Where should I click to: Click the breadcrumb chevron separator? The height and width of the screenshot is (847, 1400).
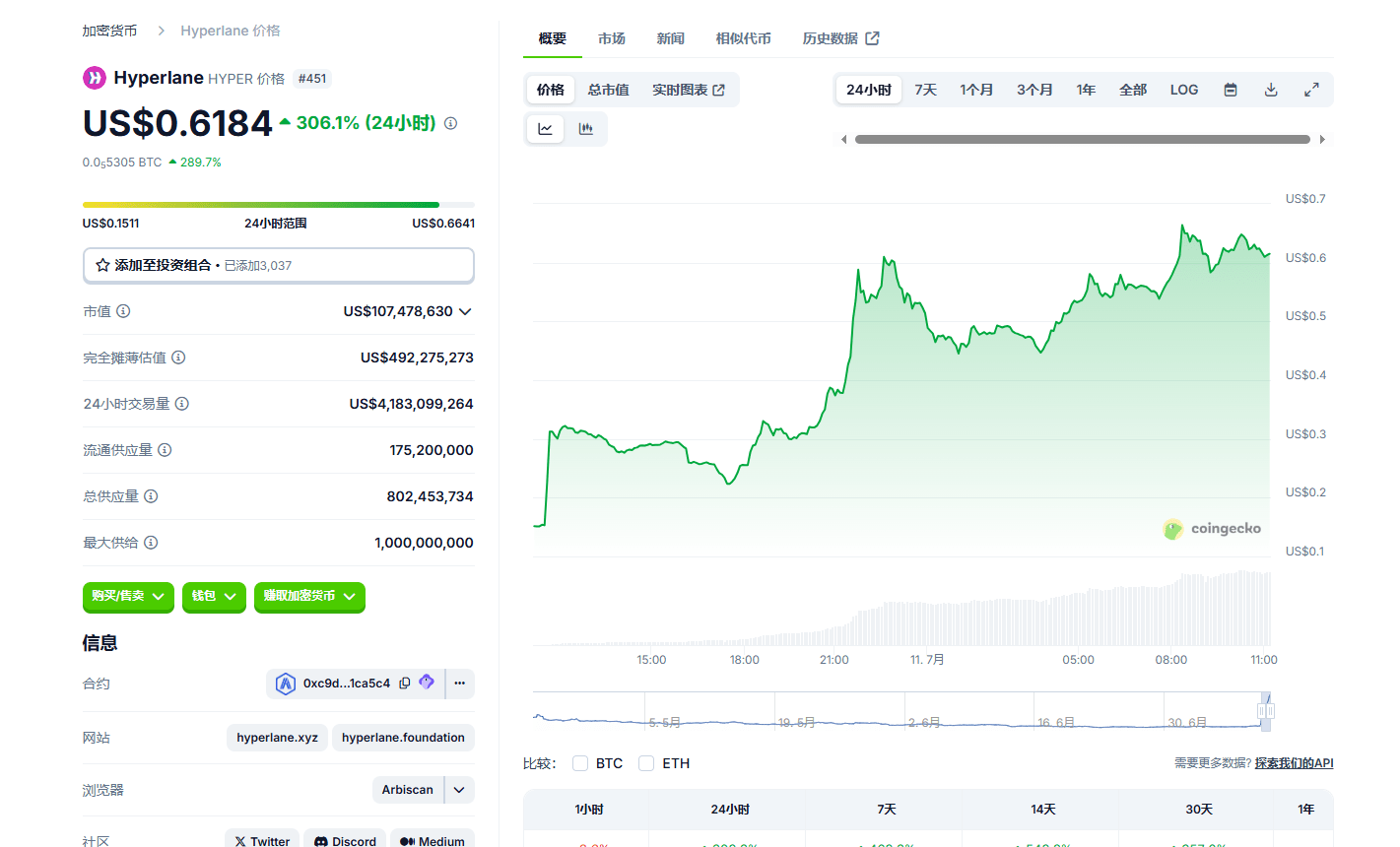[x=161, y=31]
